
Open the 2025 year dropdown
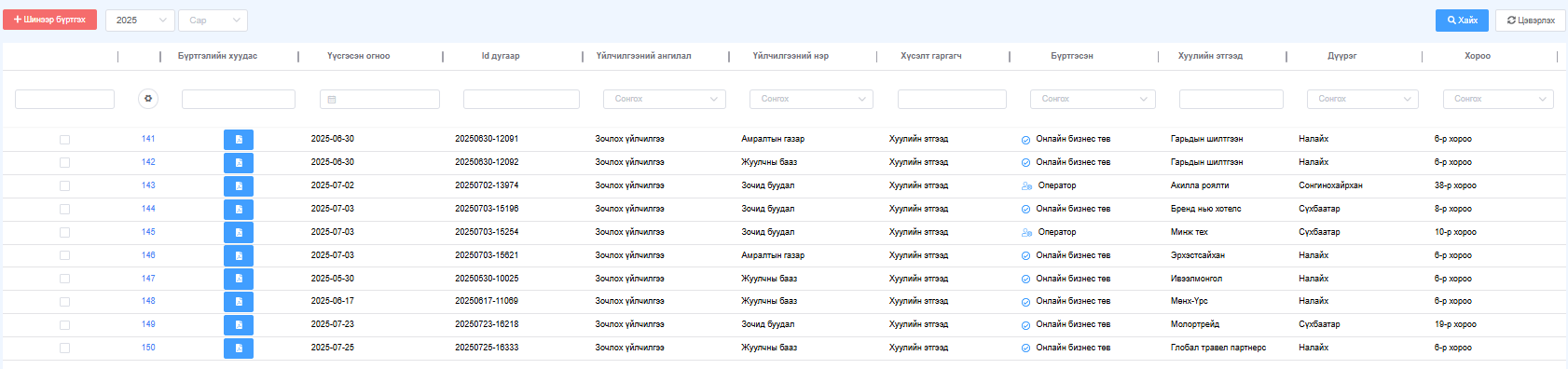[140, 20]
